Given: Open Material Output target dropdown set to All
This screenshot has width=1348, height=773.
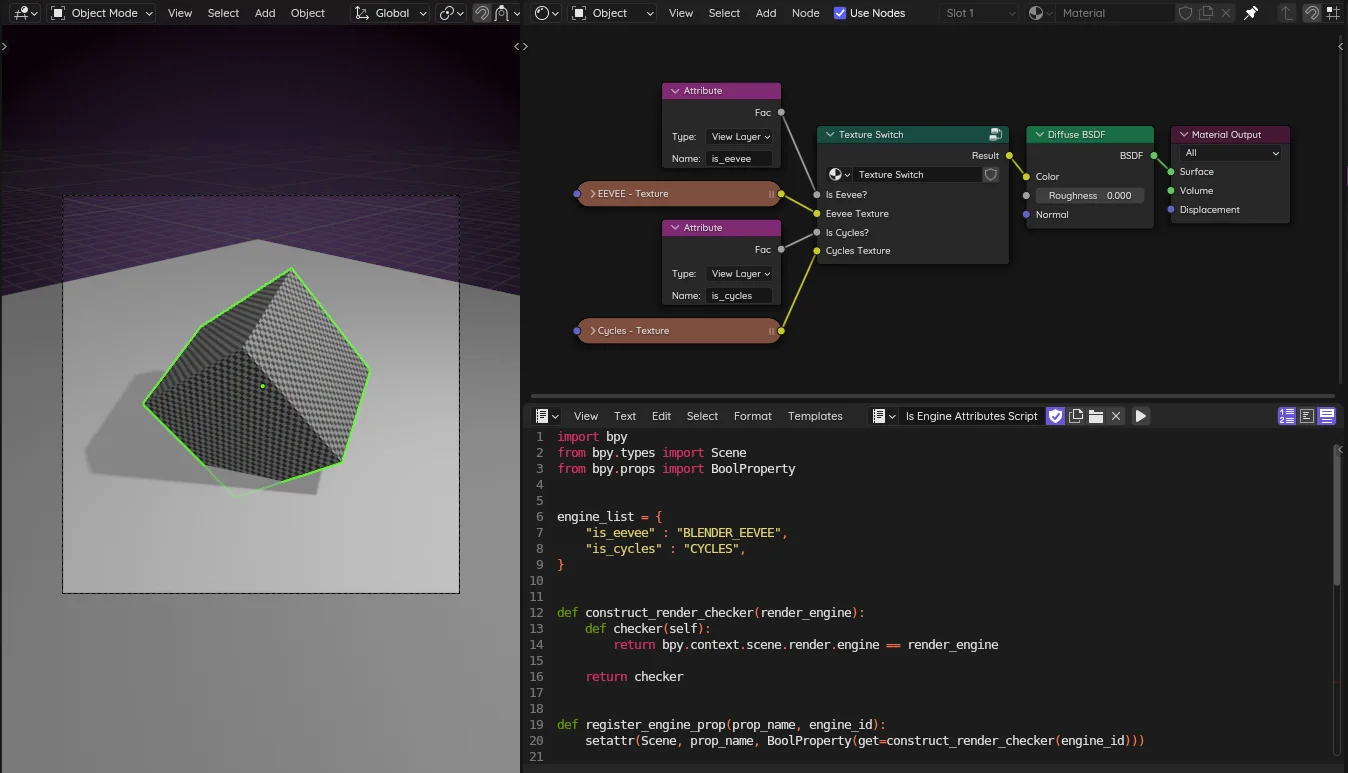Looking at the screenshot, I should (x=1230, y=153).
